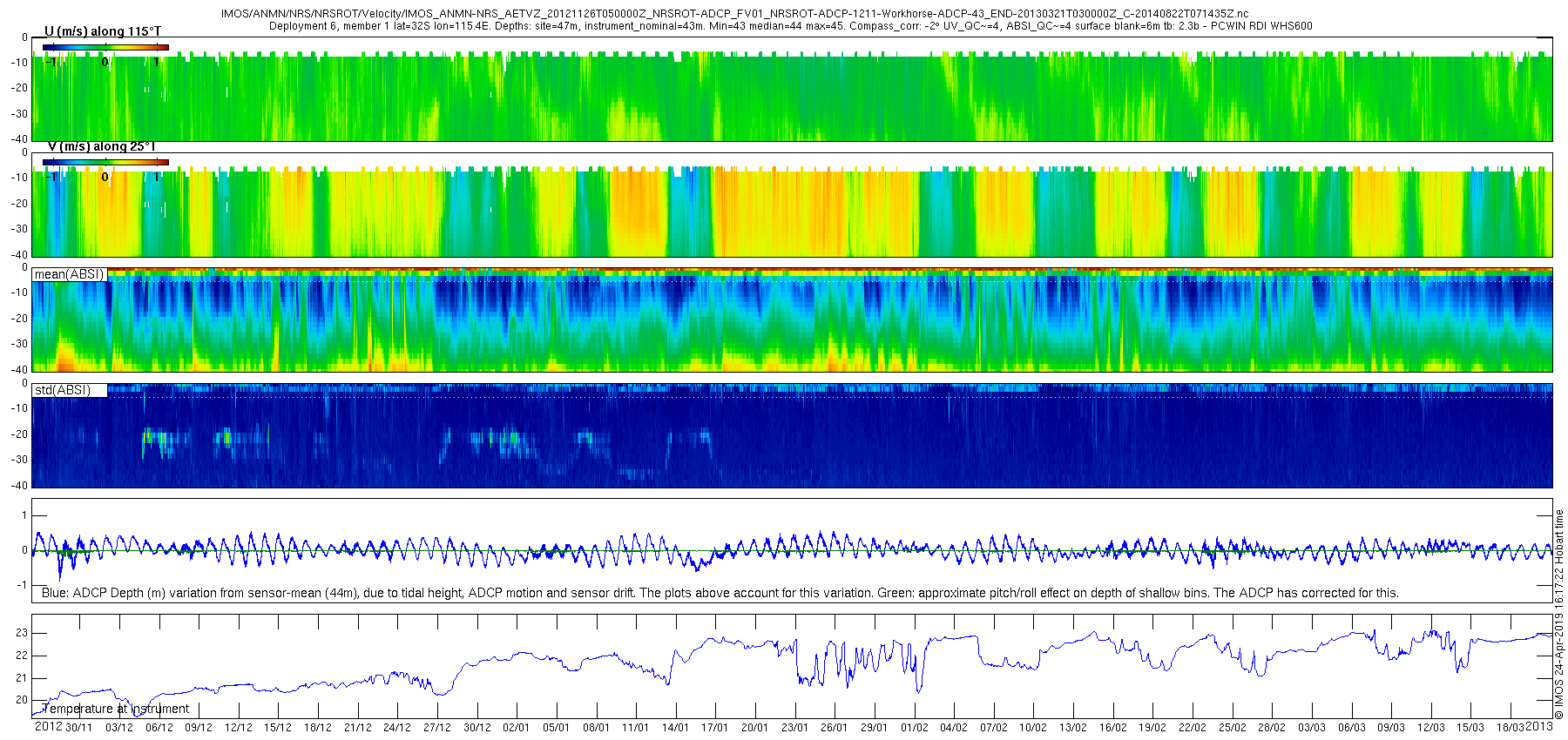Click the '12/03' date tick label
Image resolution: width=1568 pixels, height=740 pixels.
point(1430,728)
